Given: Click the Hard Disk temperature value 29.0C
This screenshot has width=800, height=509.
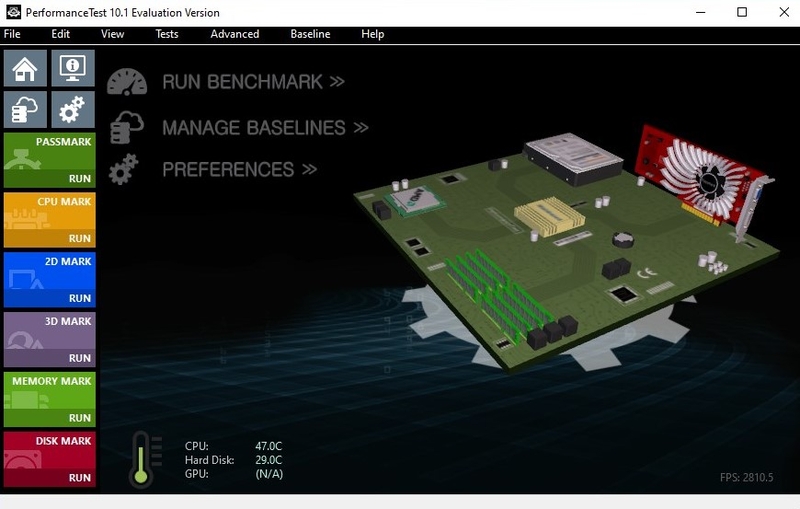Looking at the screenshot, I should tap(268, 460).
